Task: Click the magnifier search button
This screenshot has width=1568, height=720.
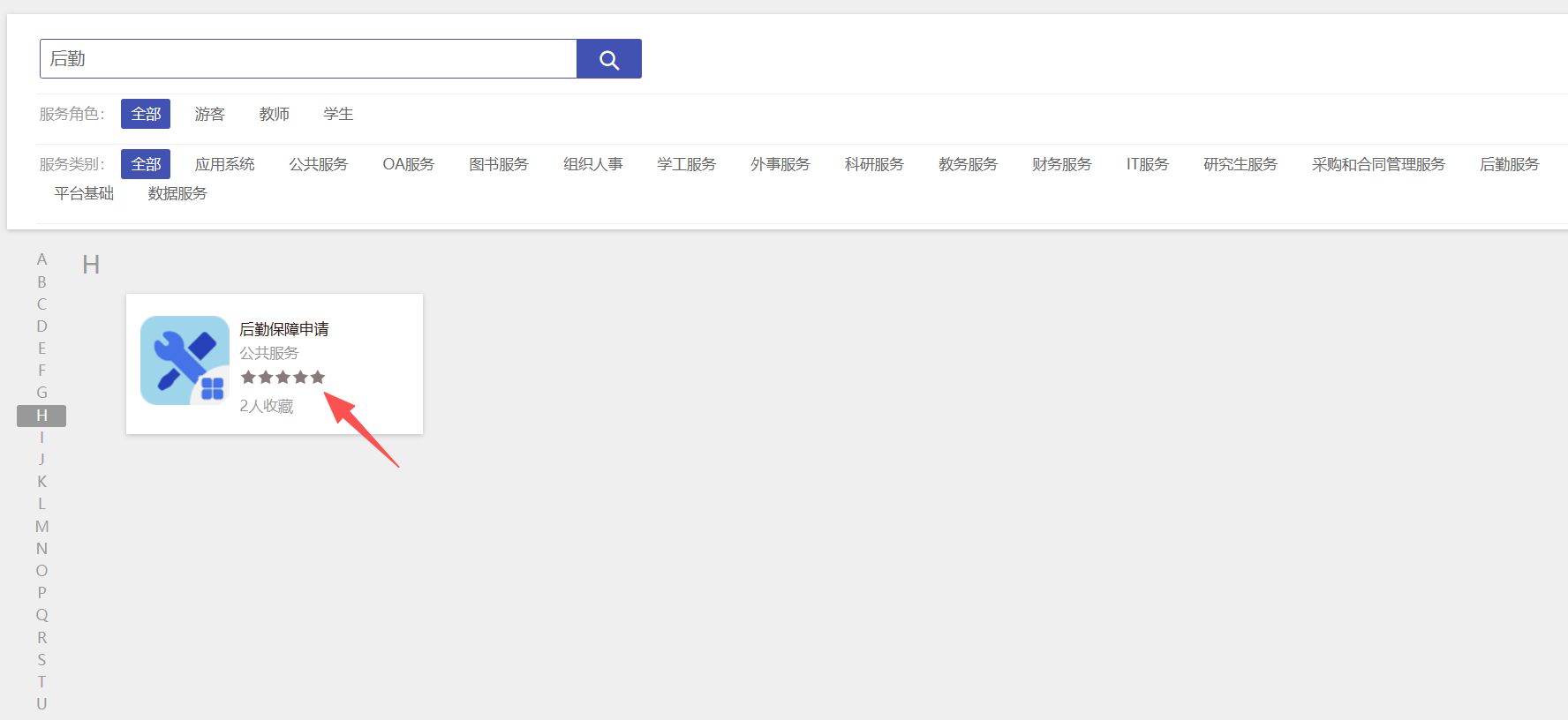Action: point(608,59)
